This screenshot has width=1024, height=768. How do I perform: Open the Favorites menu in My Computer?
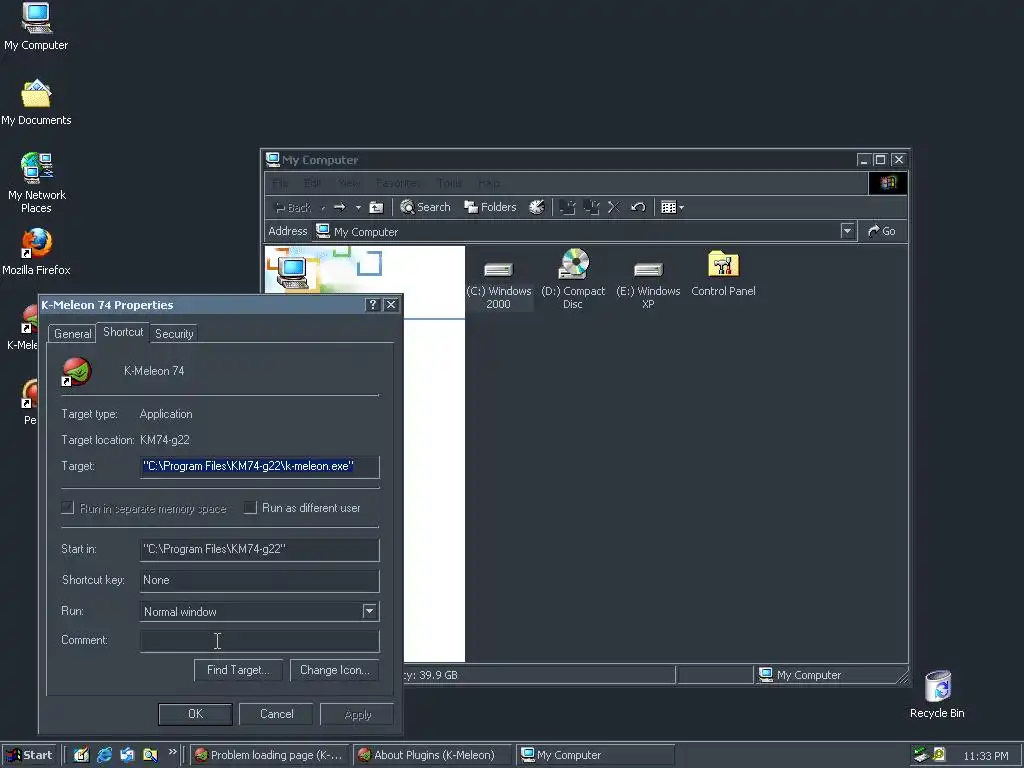398,183
